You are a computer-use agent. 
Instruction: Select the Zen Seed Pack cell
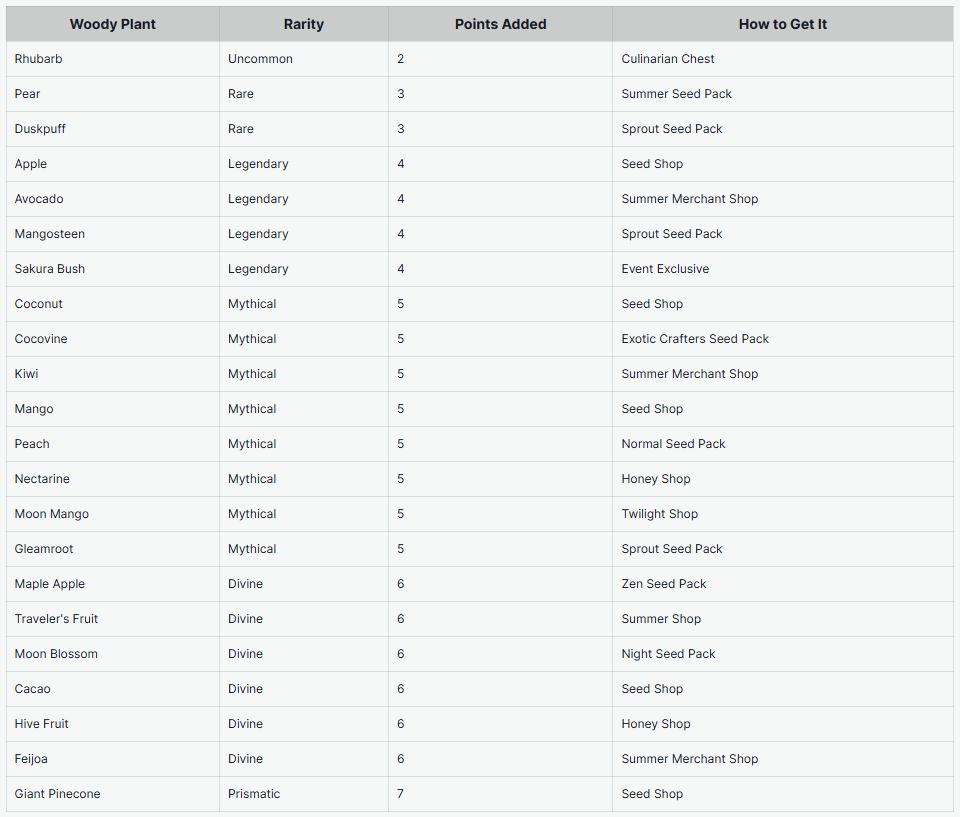tap(664, 584)
